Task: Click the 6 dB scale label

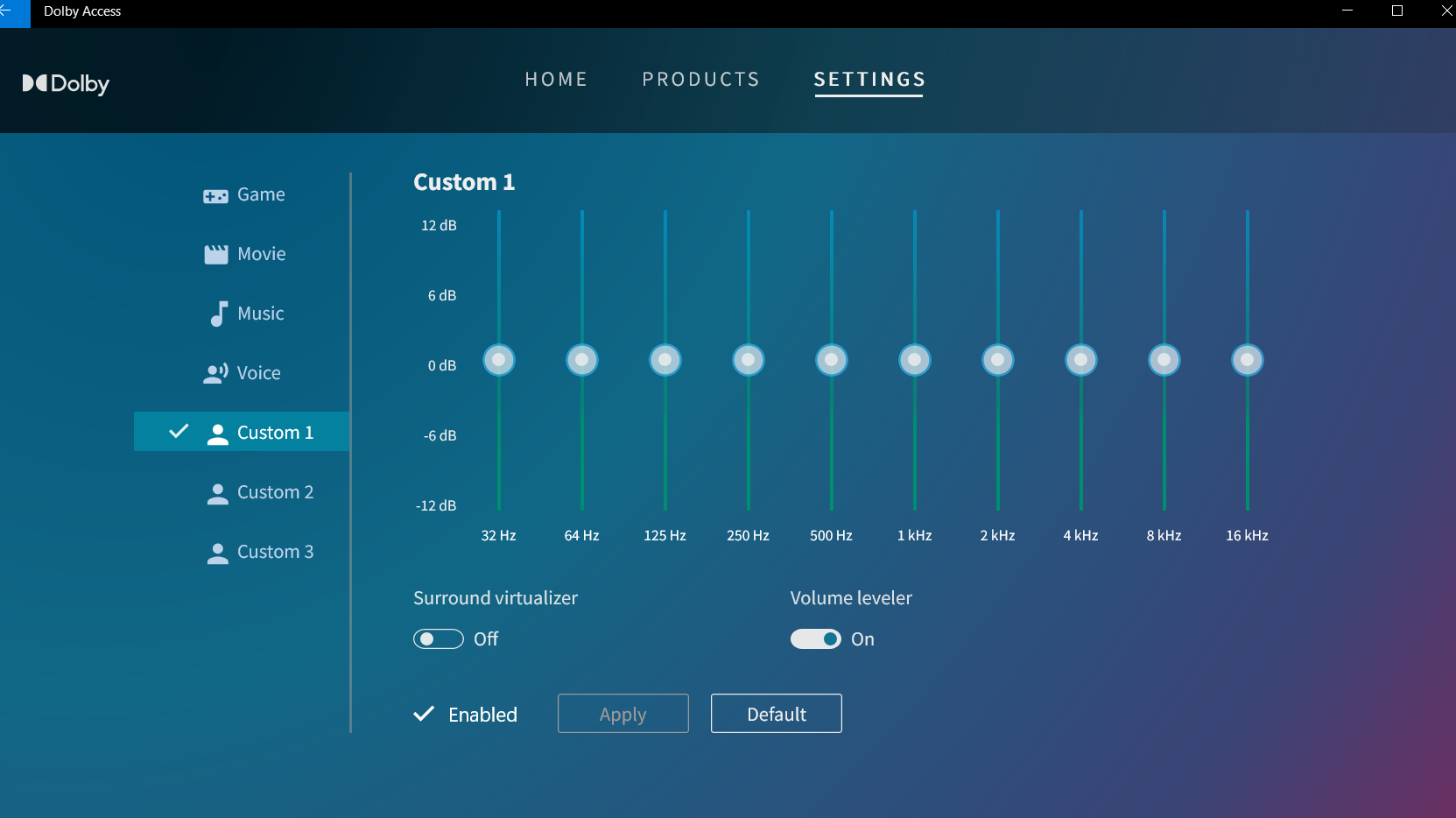Action: [x=442, y=295]
